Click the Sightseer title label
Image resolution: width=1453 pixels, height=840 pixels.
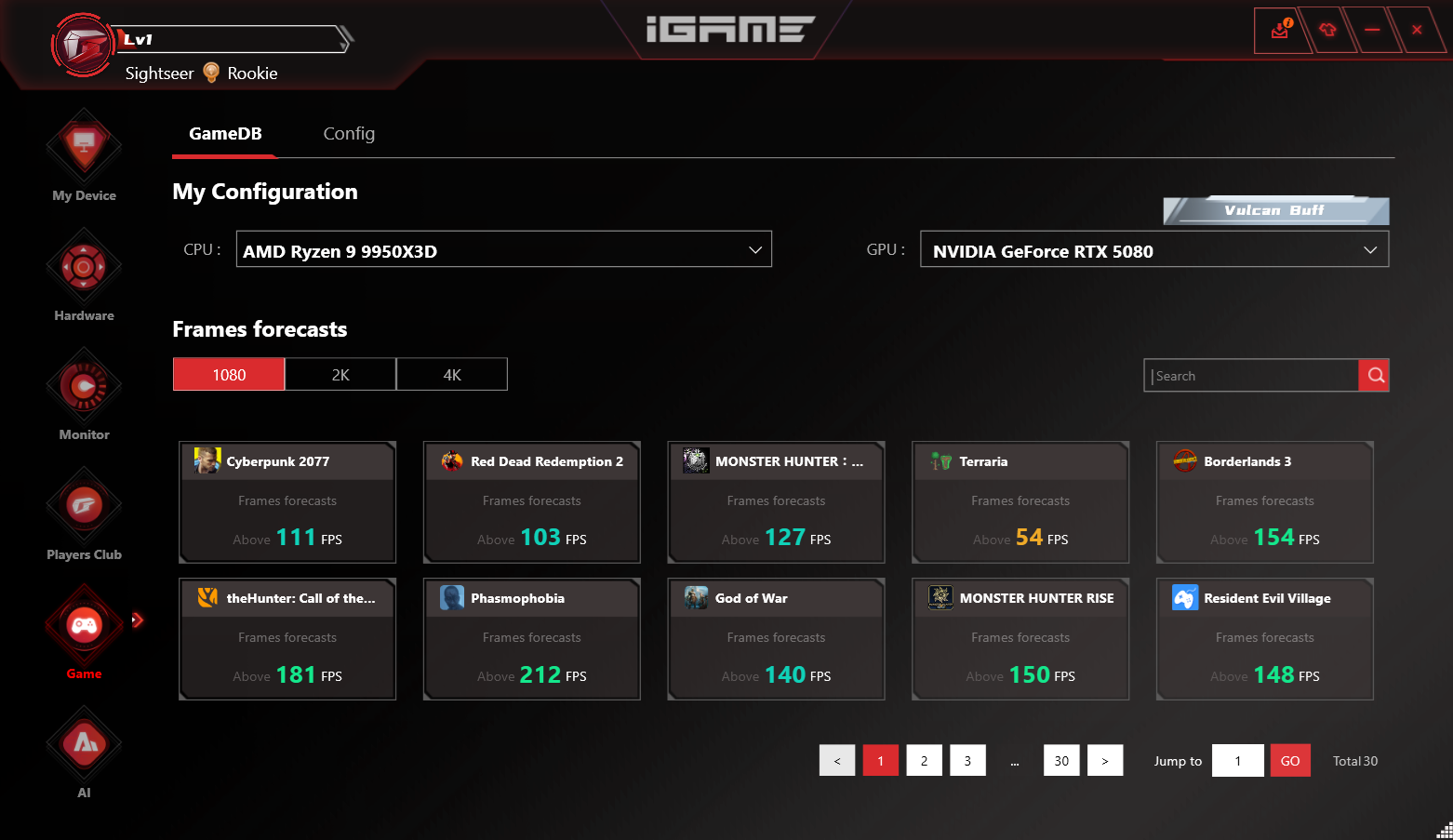[x=160, y=73]
